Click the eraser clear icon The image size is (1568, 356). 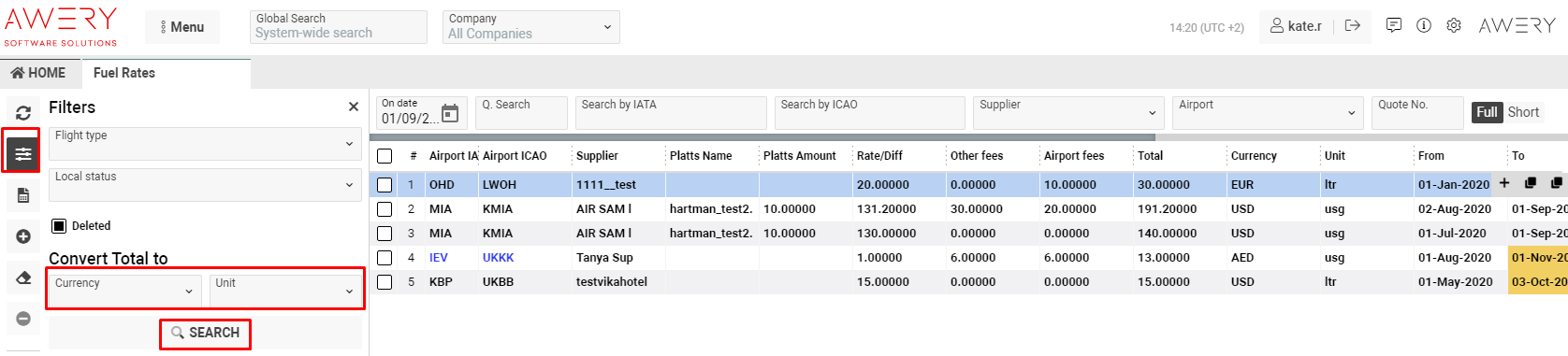click(x=23, y=278)
